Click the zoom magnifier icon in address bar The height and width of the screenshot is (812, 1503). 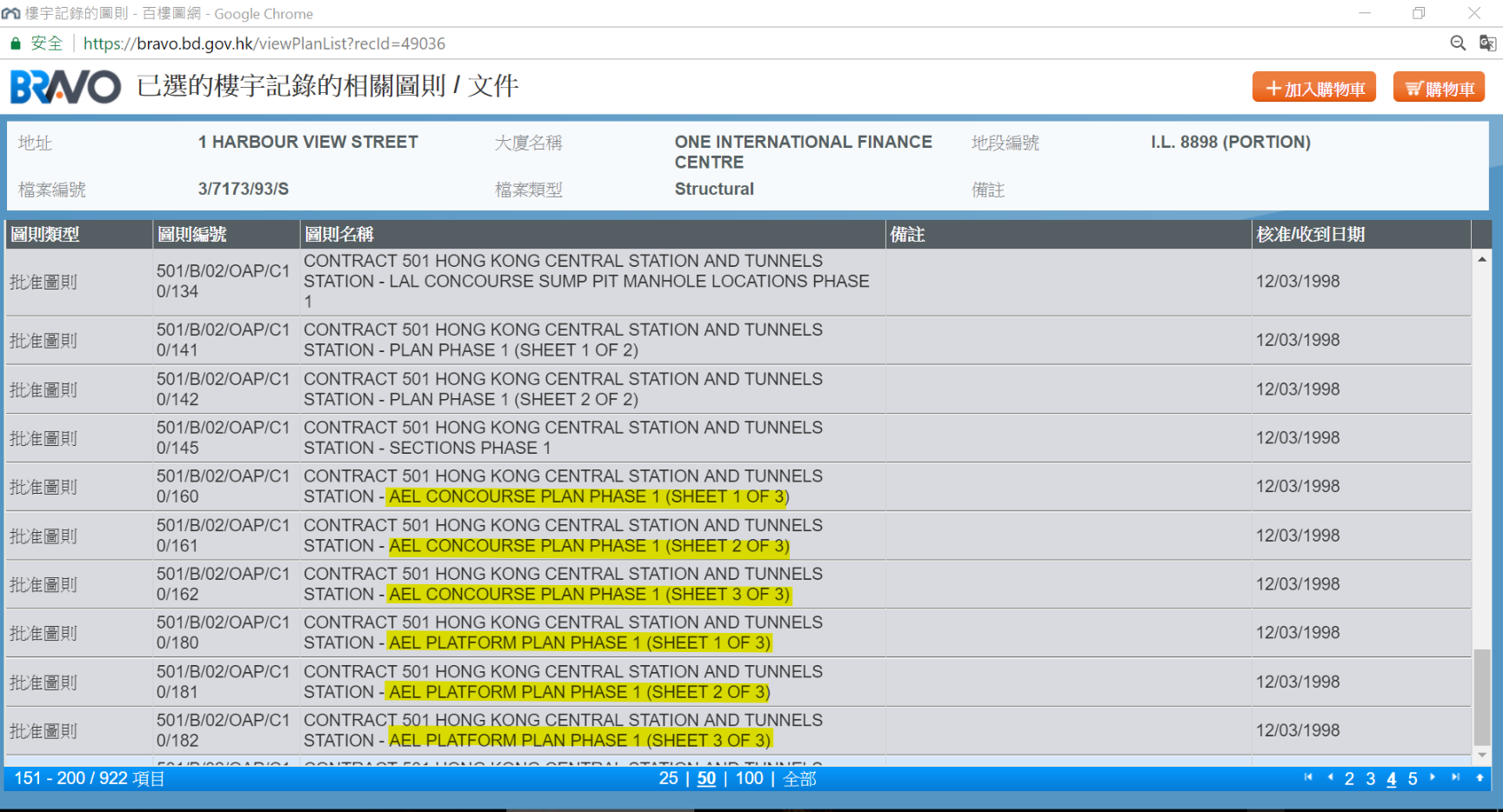(1458, 43)
